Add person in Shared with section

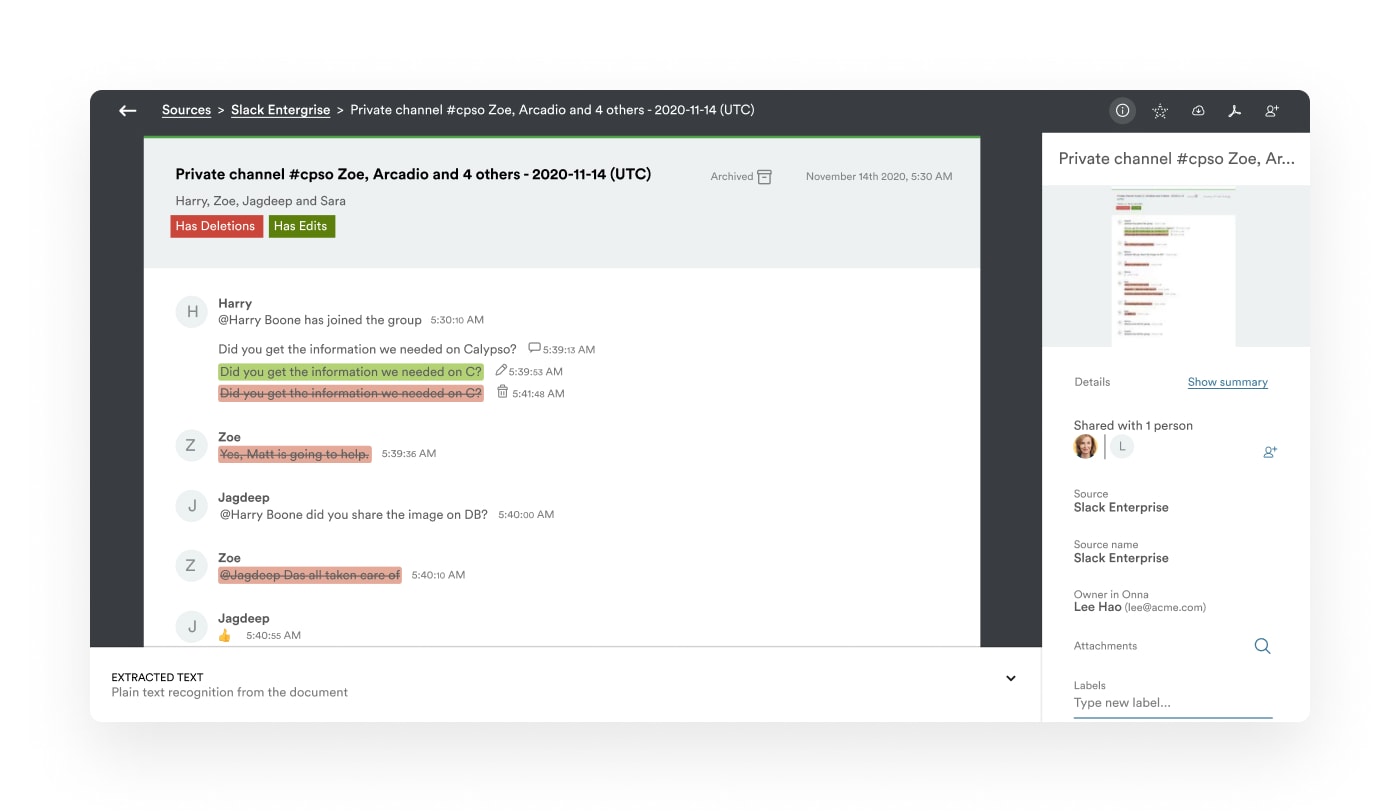click(1270, 452)
